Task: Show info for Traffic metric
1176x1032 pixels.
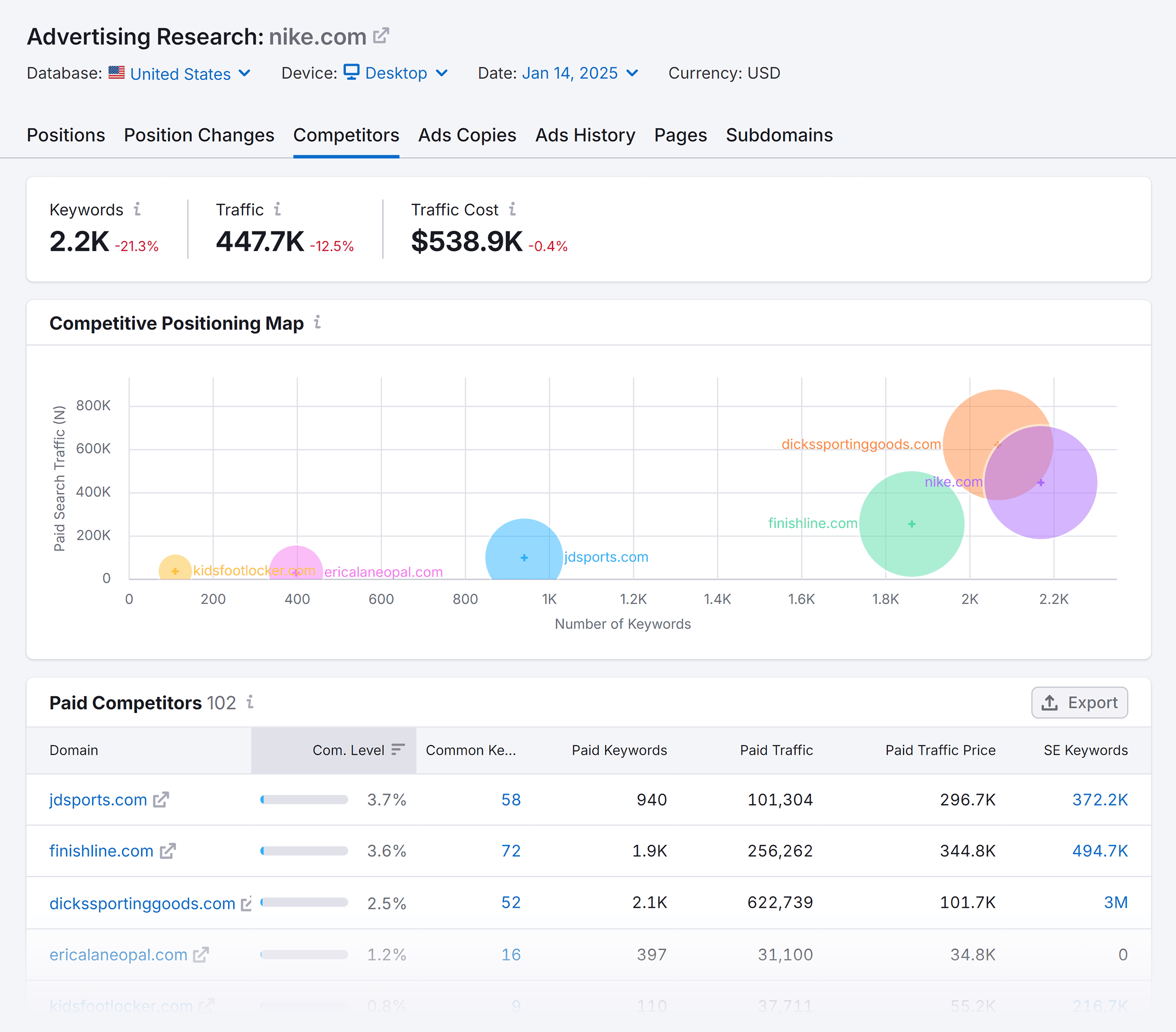Action: click(x=278, y=209)
